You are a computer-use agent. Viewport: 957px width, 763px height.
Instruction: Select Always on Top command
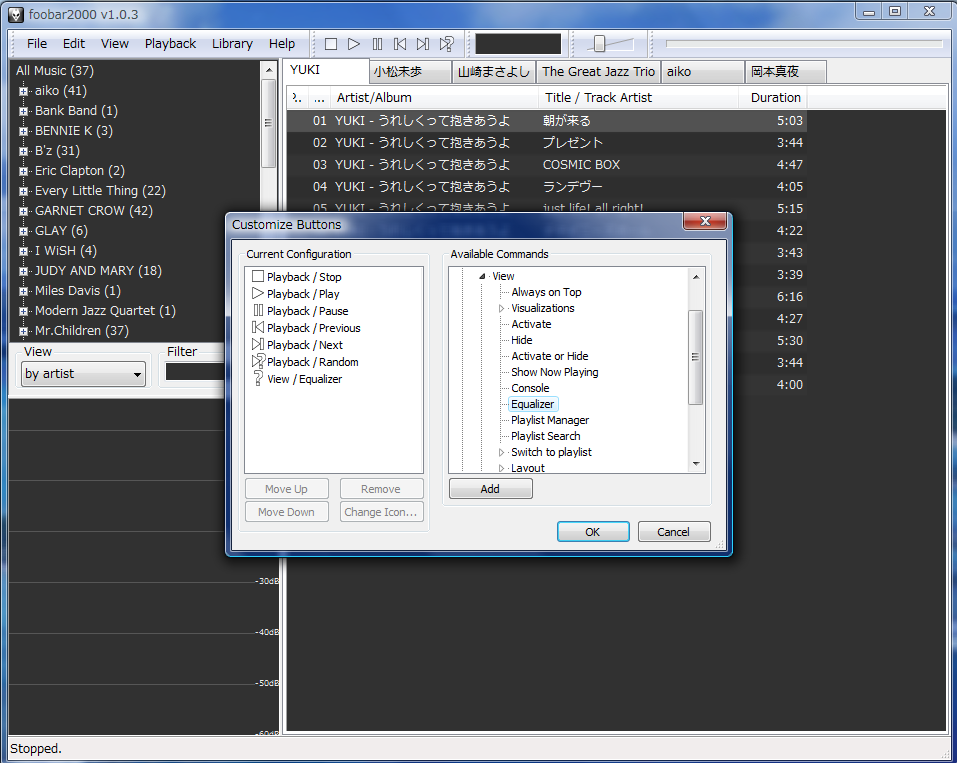tap(546, 292)
